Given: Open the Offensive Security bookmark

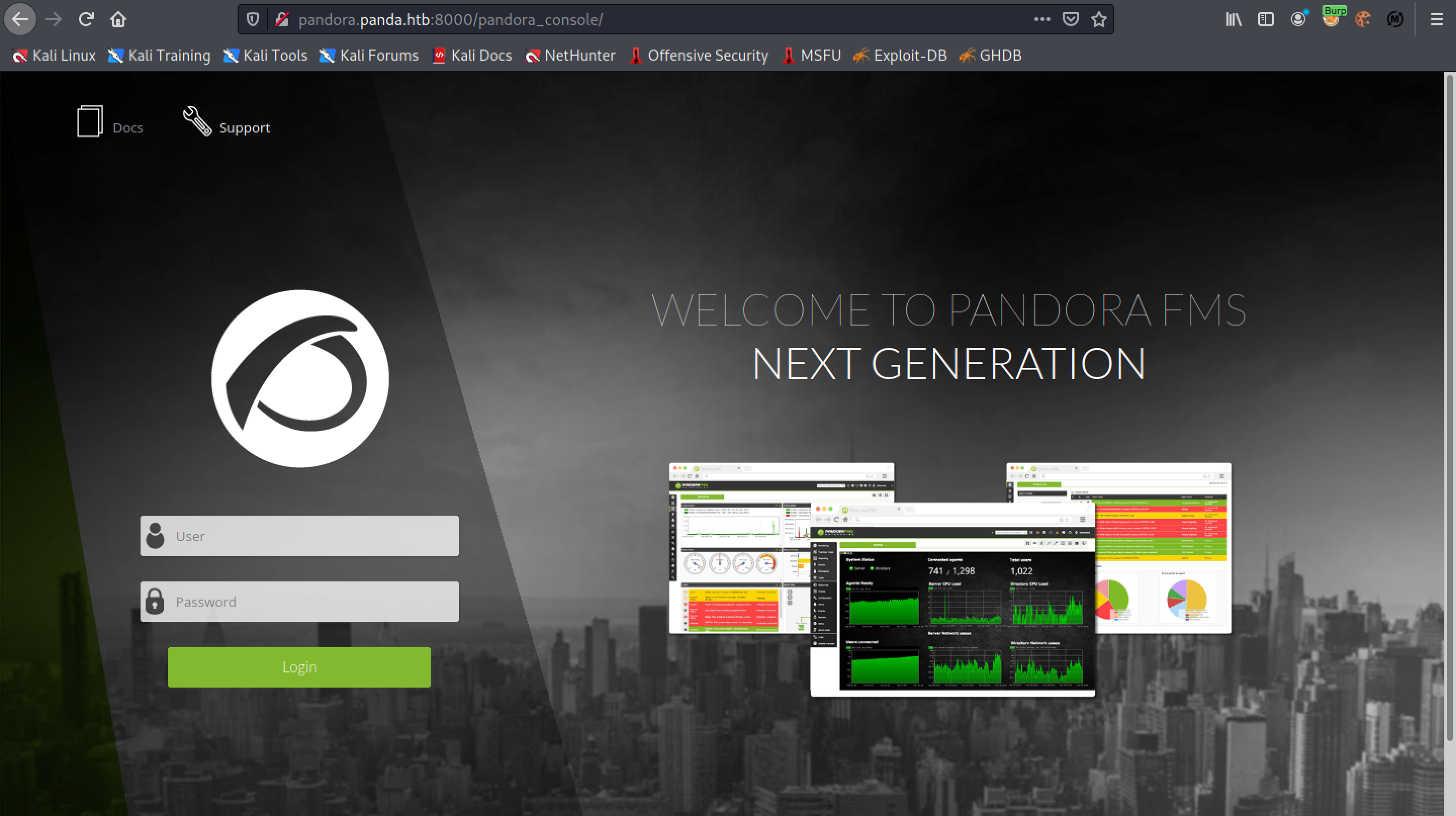Looking at the screenshot, I should tap(699, 56).
